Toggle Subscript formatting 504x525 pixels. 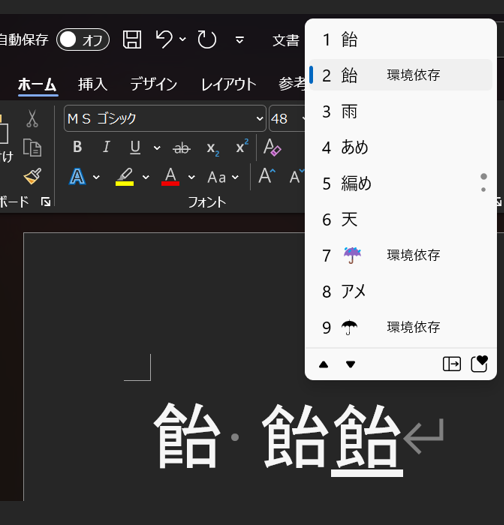pyautogui.click(x=213, y=148)
